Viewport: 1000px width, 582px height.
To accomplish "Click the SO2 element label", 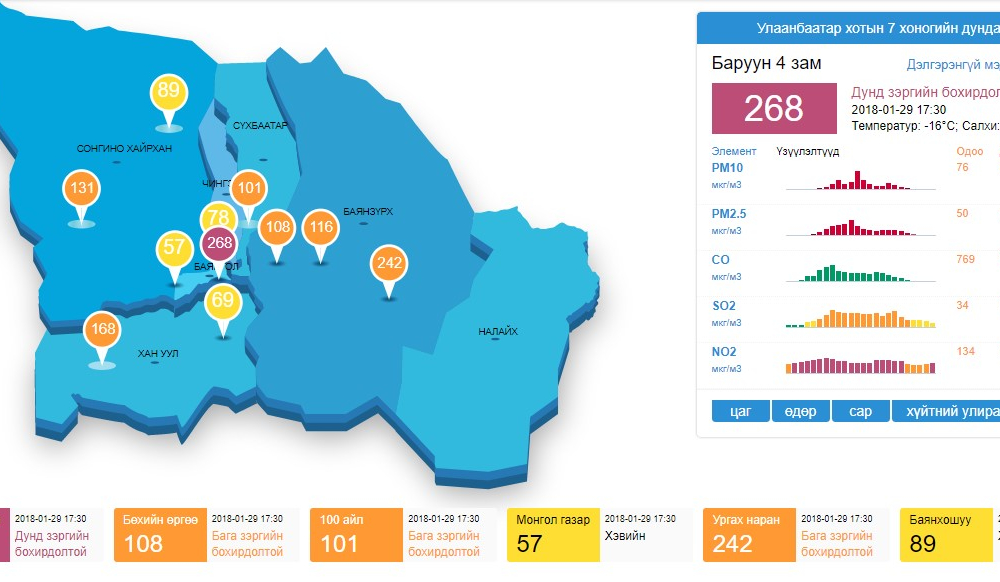I will pyautogui.click(x=723, y=305).
